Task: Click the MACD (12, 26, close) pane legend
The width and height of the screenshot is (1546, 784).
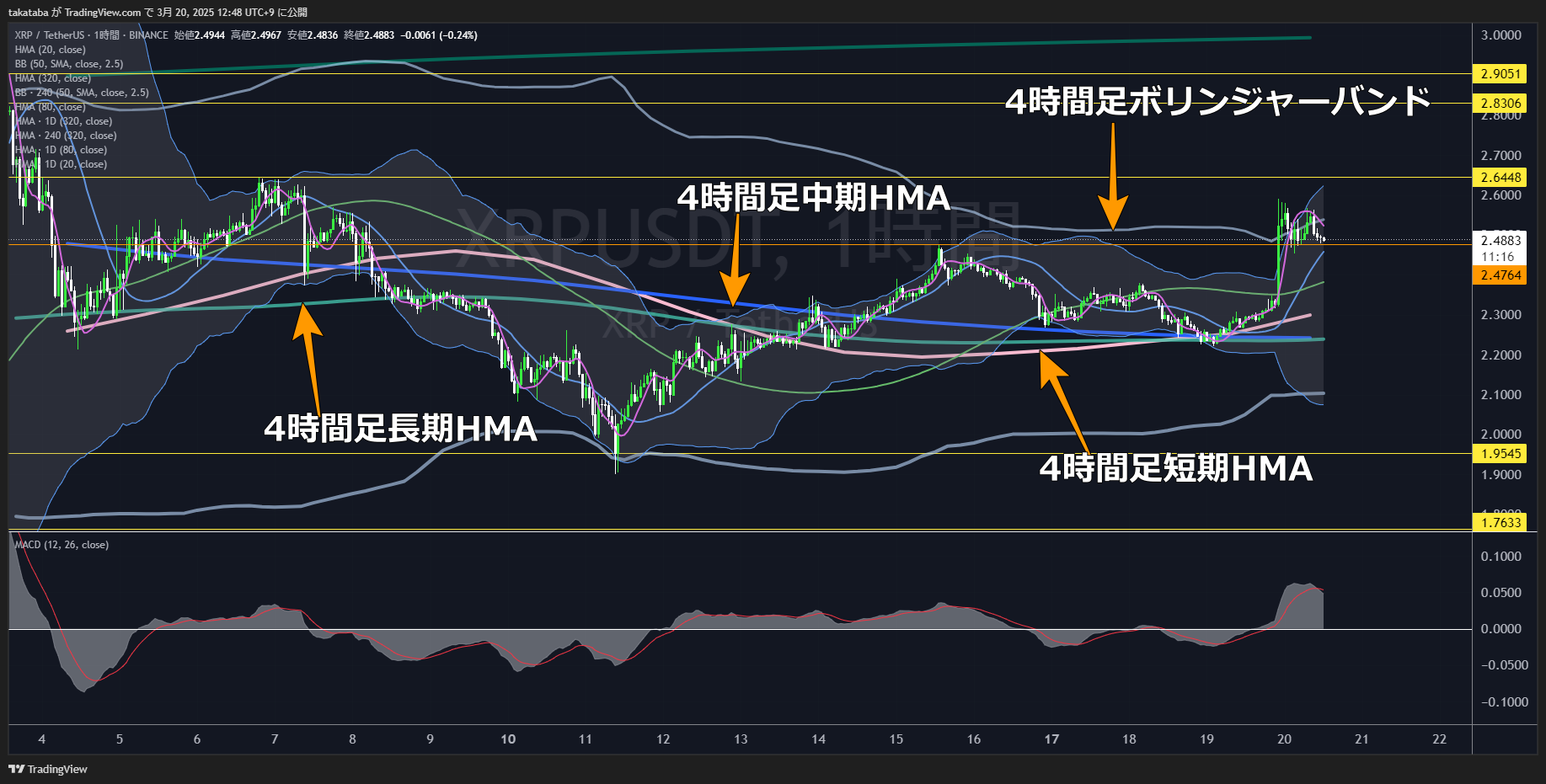Action: pyautogui.click(x=62, y=545)
